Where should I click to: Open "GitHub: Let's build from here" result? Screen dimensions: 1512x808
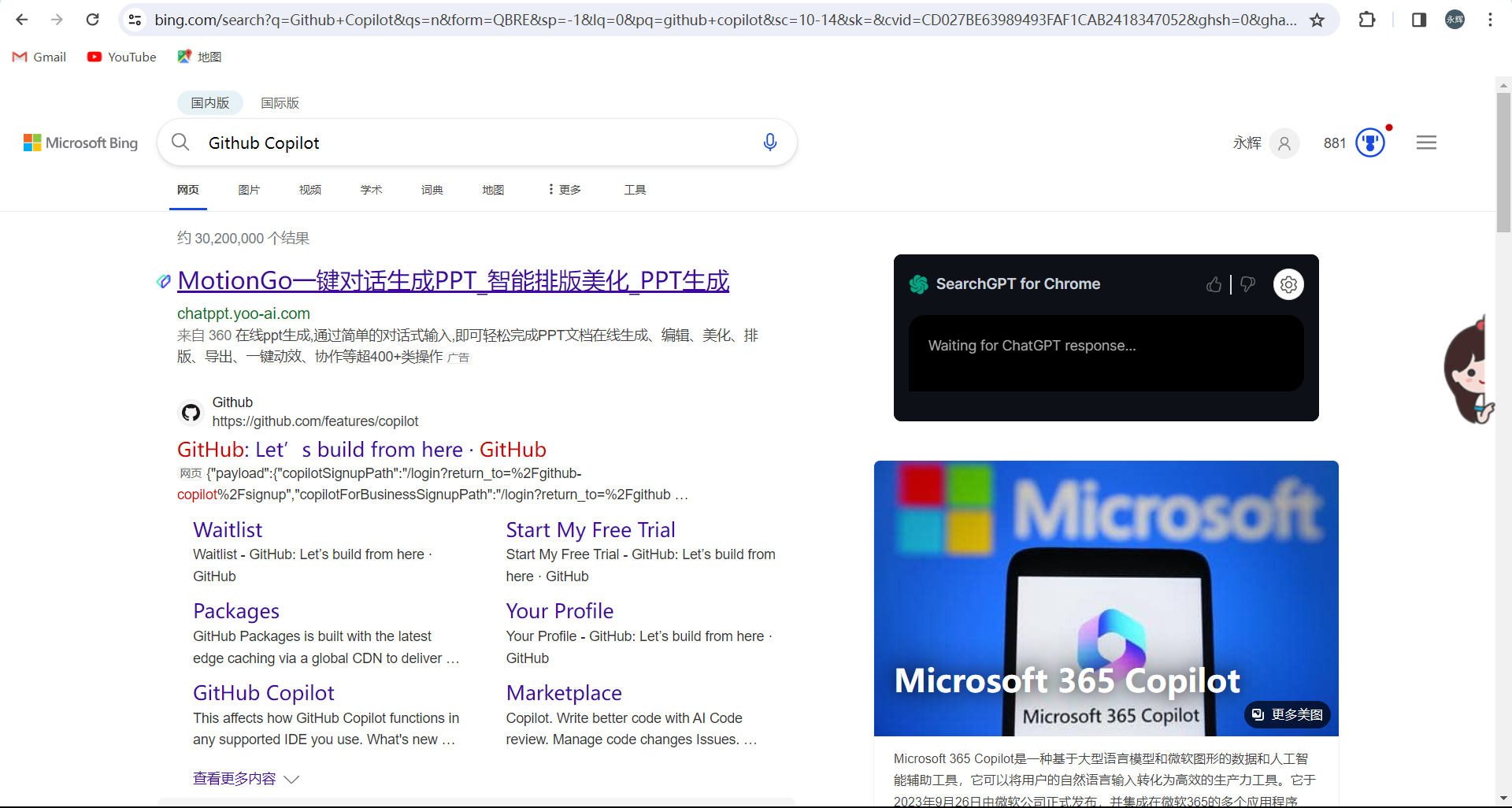[361, 450]
